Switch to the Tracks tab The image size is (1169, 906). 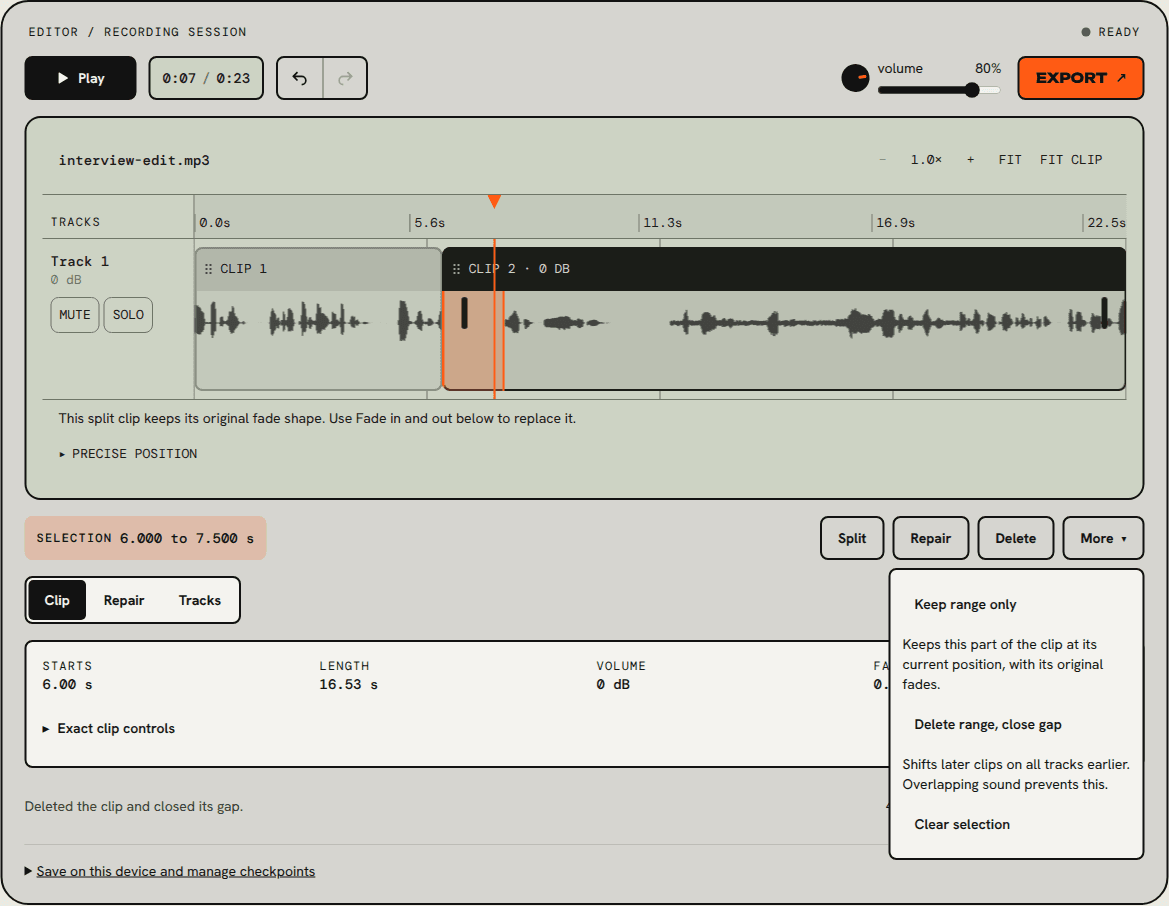tap(200, 600)
